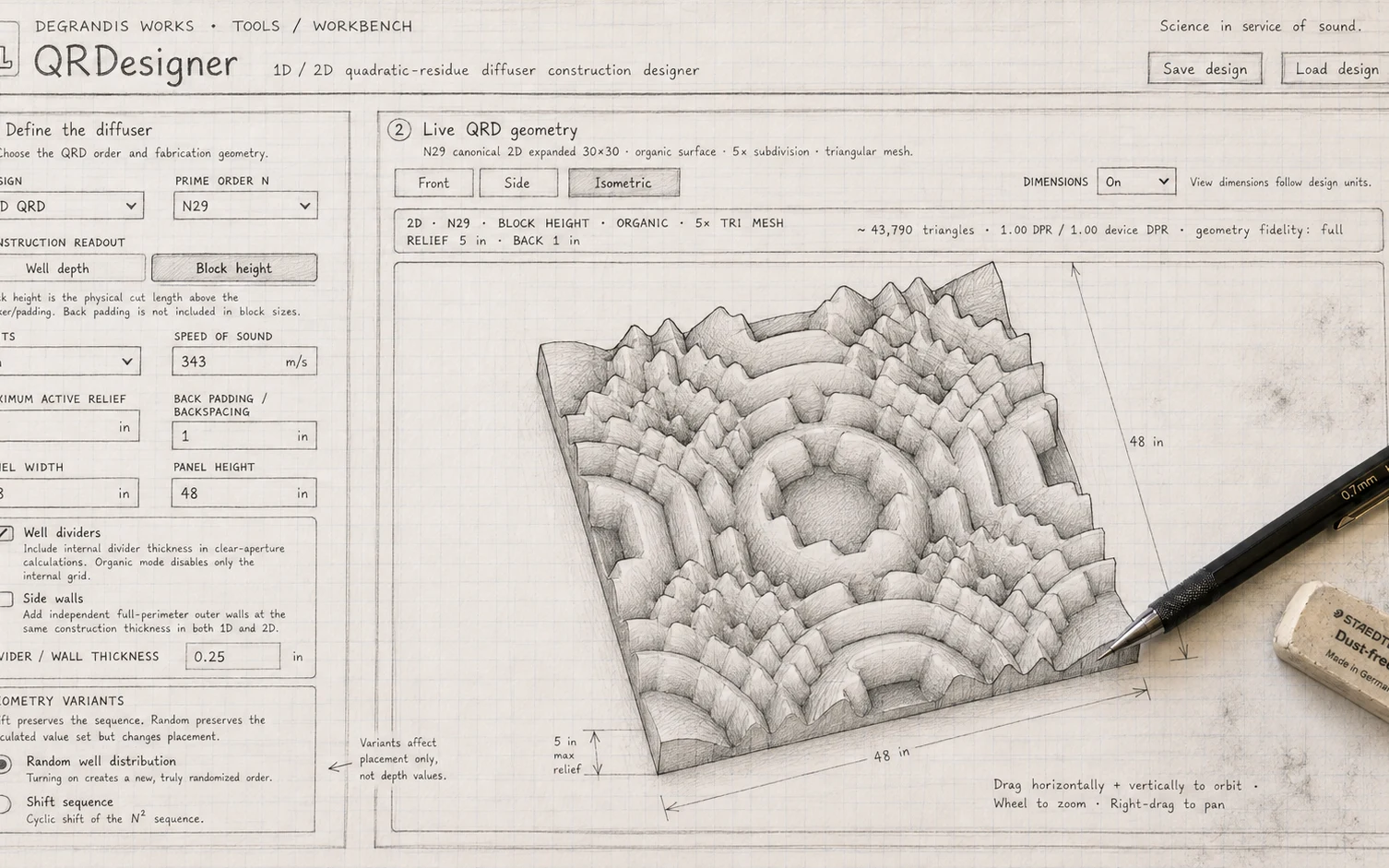
Task: Open the Dimensions On dropdown
Action: click(1136, 182)
